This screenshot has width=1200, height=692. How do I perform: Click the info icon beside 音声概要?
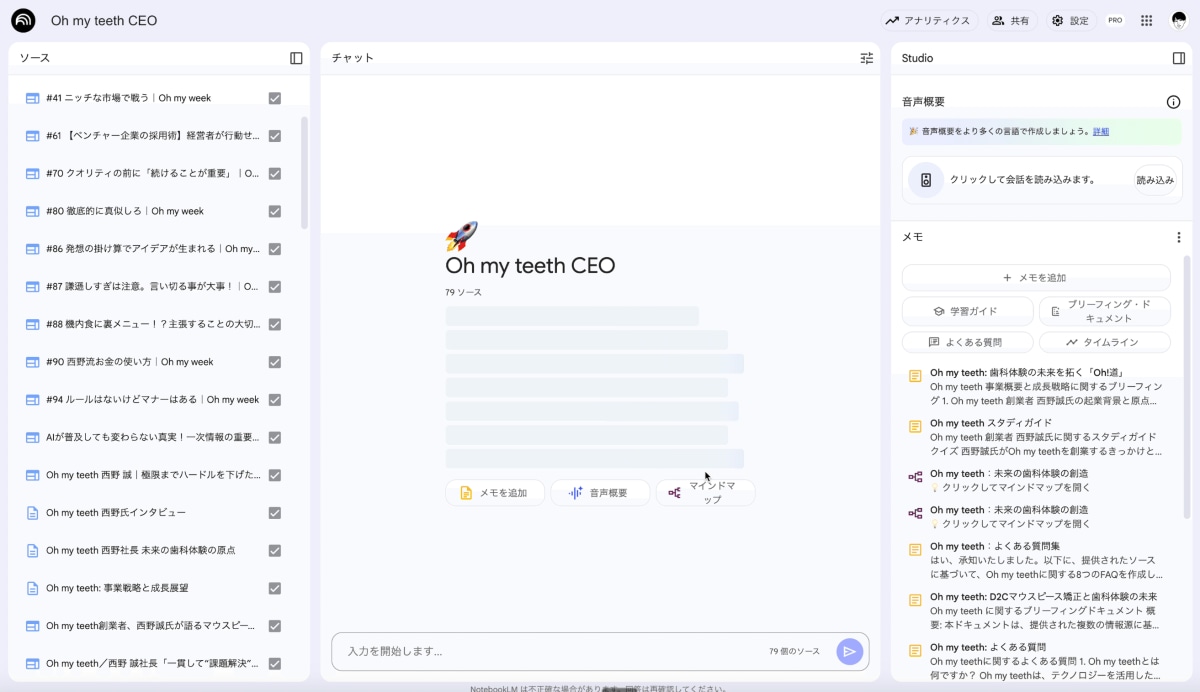coord(1173,101)
